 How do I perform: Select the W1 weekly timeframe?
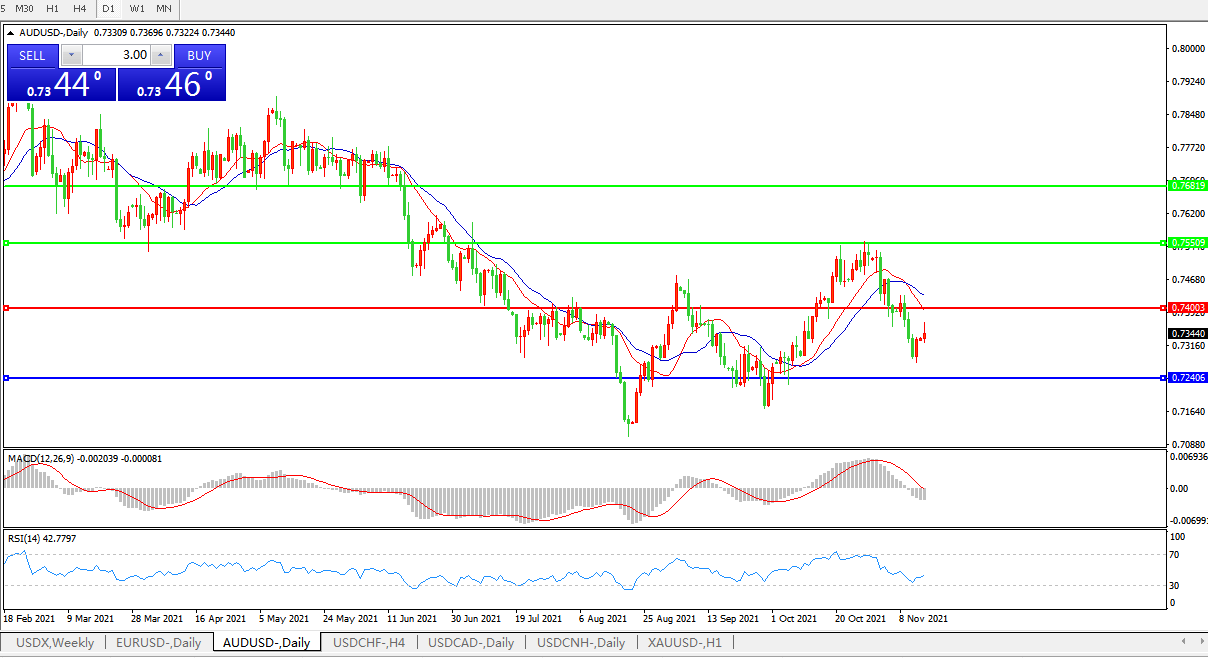[x=137, y=8]
